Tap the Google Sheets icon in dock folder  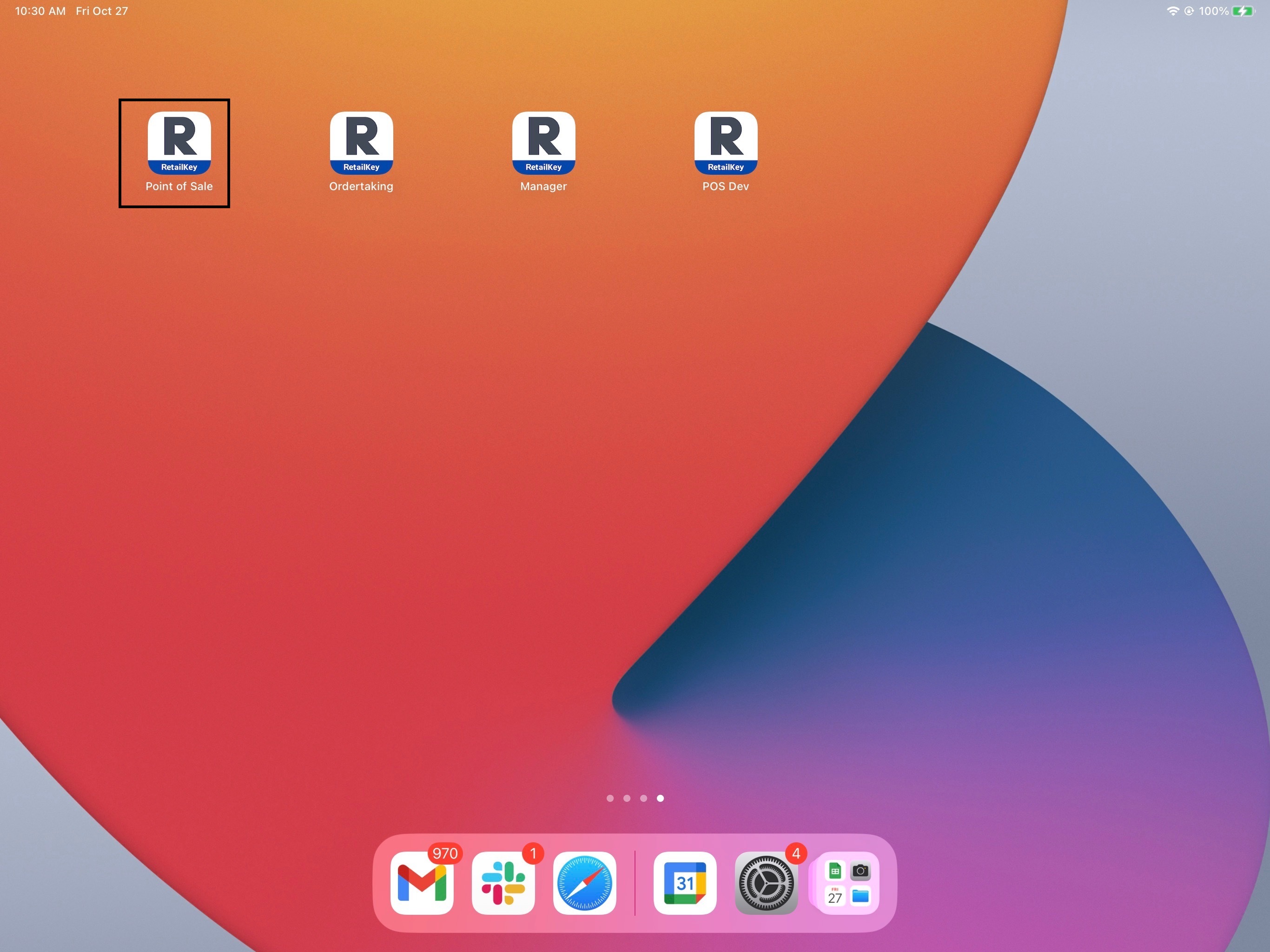pos(835,871)
